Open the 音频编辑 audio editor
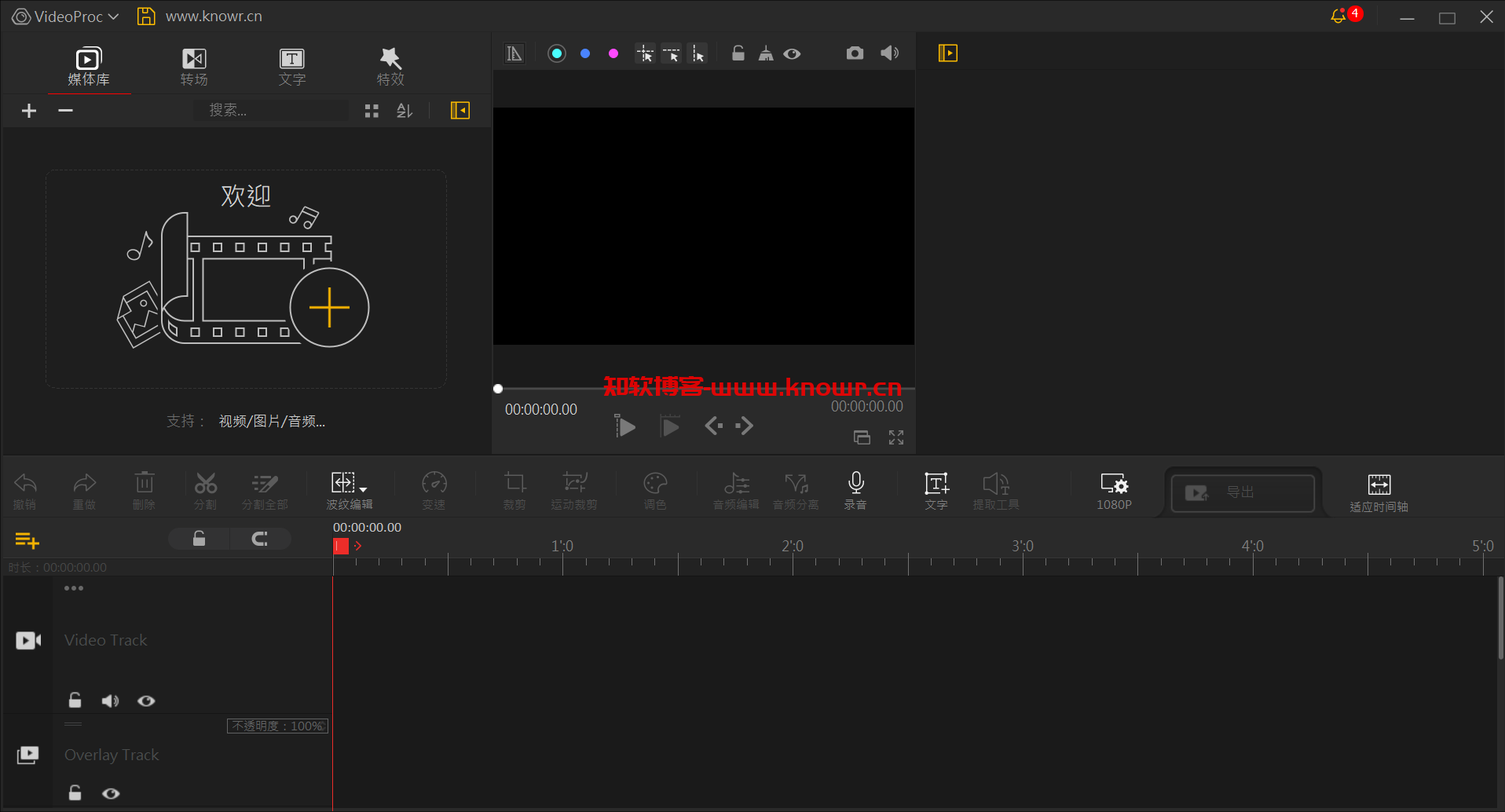The height and width of the screenshot is (812, 1505). tap(736, 491)
